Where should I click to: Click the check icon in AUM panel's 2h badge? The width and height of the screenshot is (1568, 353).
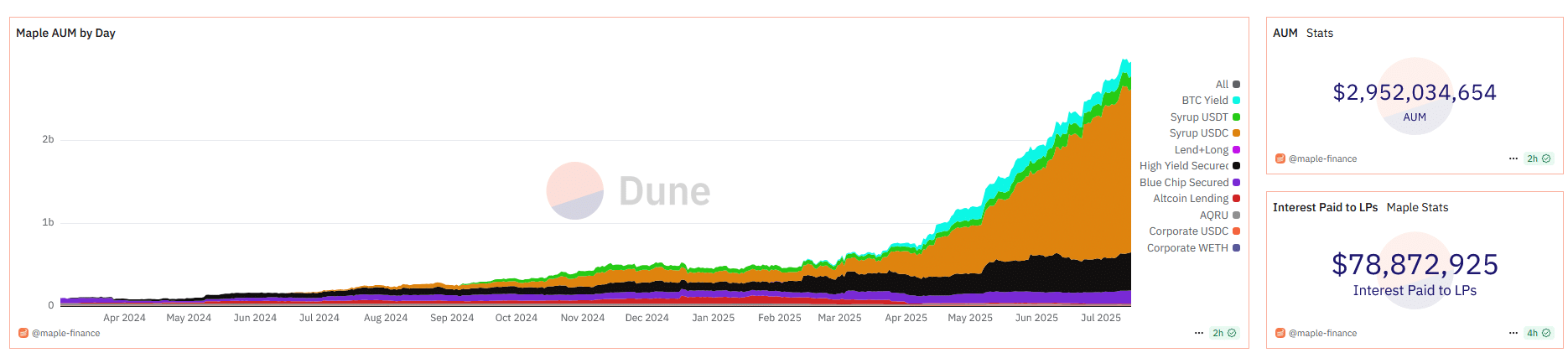tap(1546, 158)
